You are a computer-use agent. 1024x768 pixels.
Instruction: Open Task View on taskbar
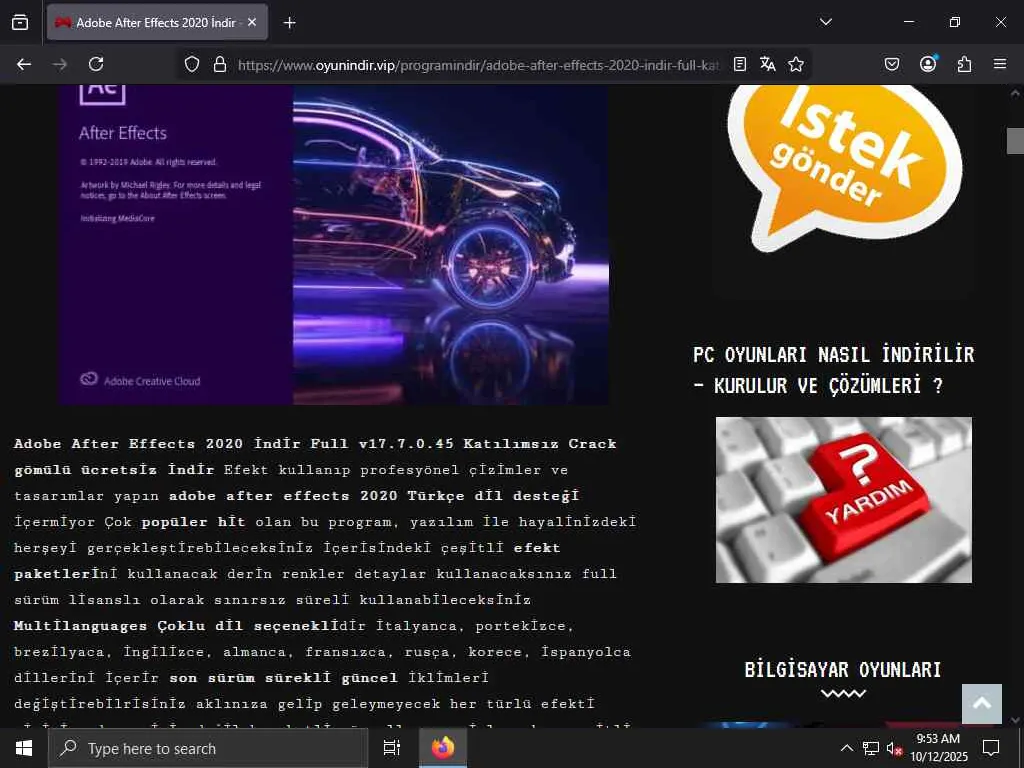click(392, 748)
